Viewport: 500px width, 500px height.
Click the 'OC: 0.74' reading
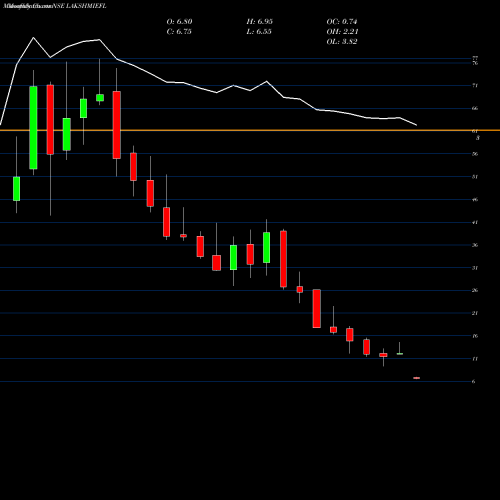[x=342, y=22]
